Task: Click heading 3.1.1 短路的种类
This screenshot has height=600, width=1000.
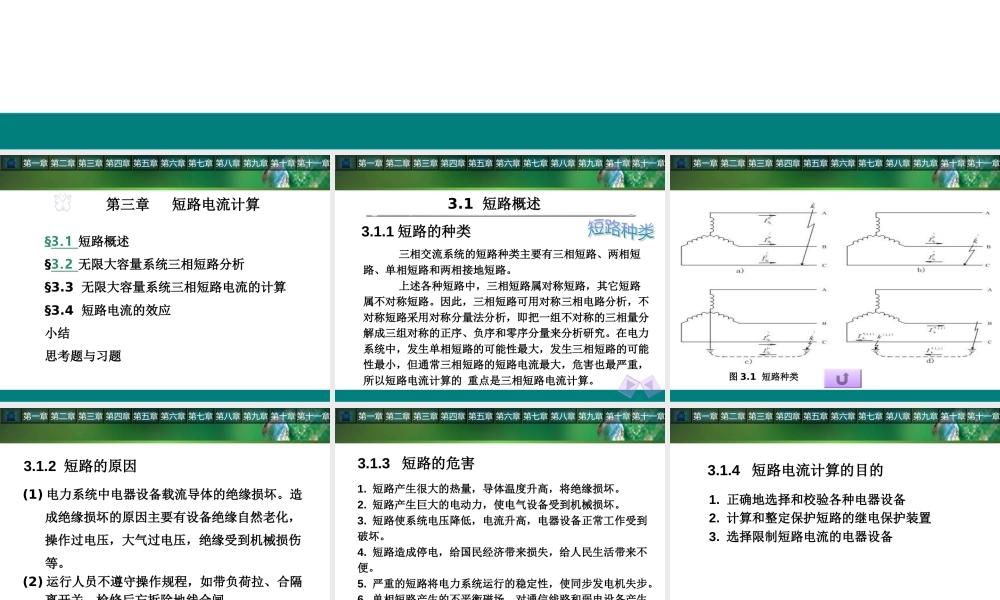Action: click(x=416, y=231)
